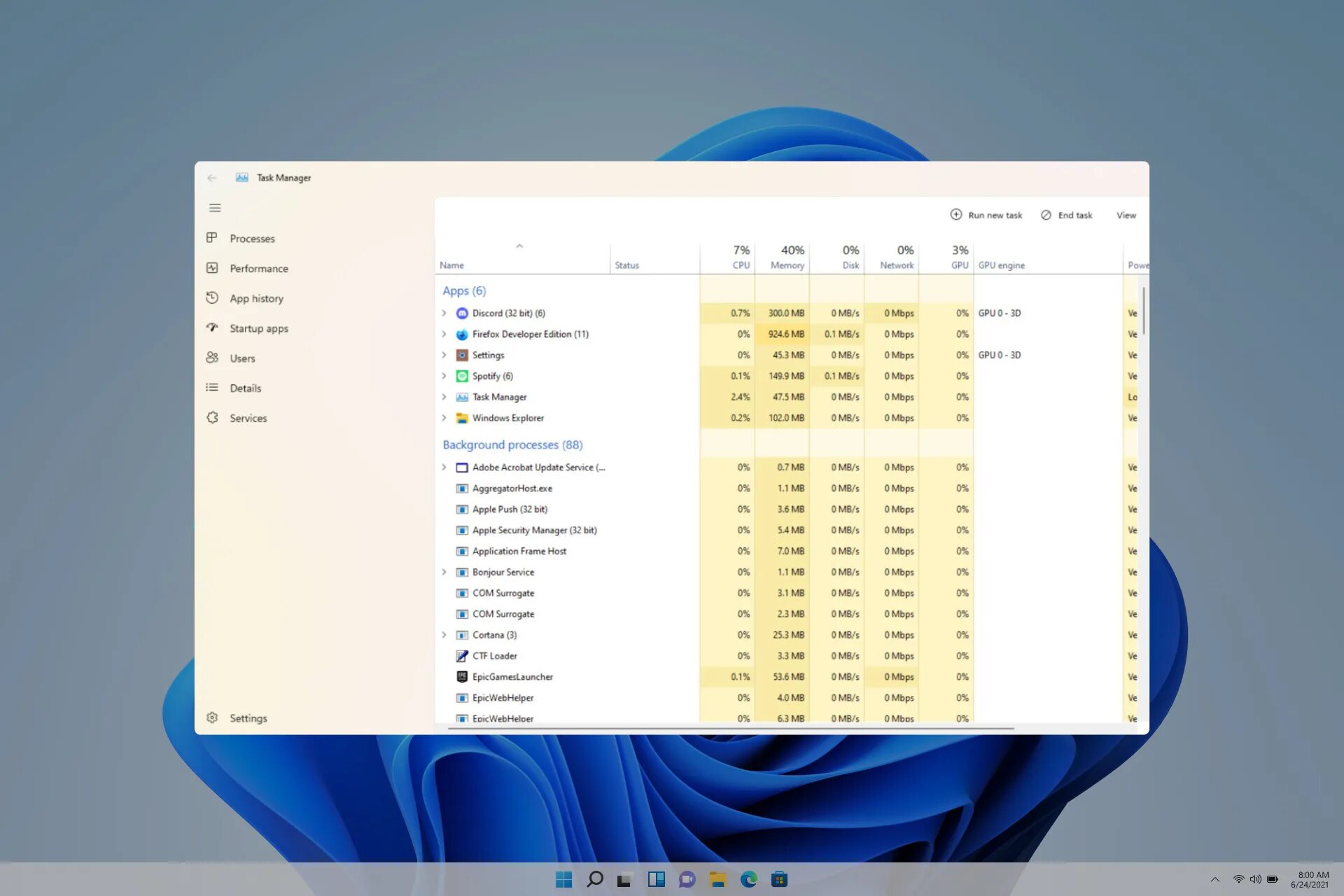Click the End task button
The height and width of the screenshot is (896, 1344).
(1066, 215)
